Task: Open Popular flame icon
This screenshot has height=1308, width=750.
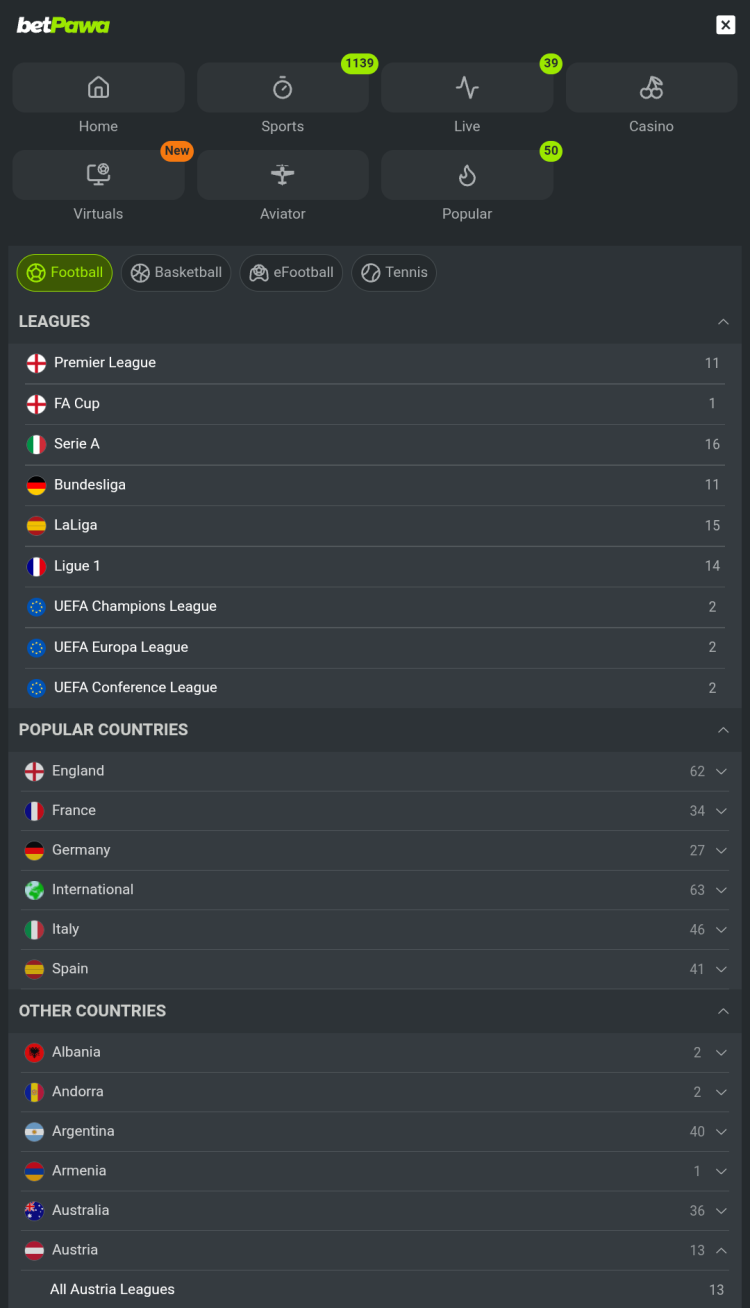Action: tap(467, 175)
